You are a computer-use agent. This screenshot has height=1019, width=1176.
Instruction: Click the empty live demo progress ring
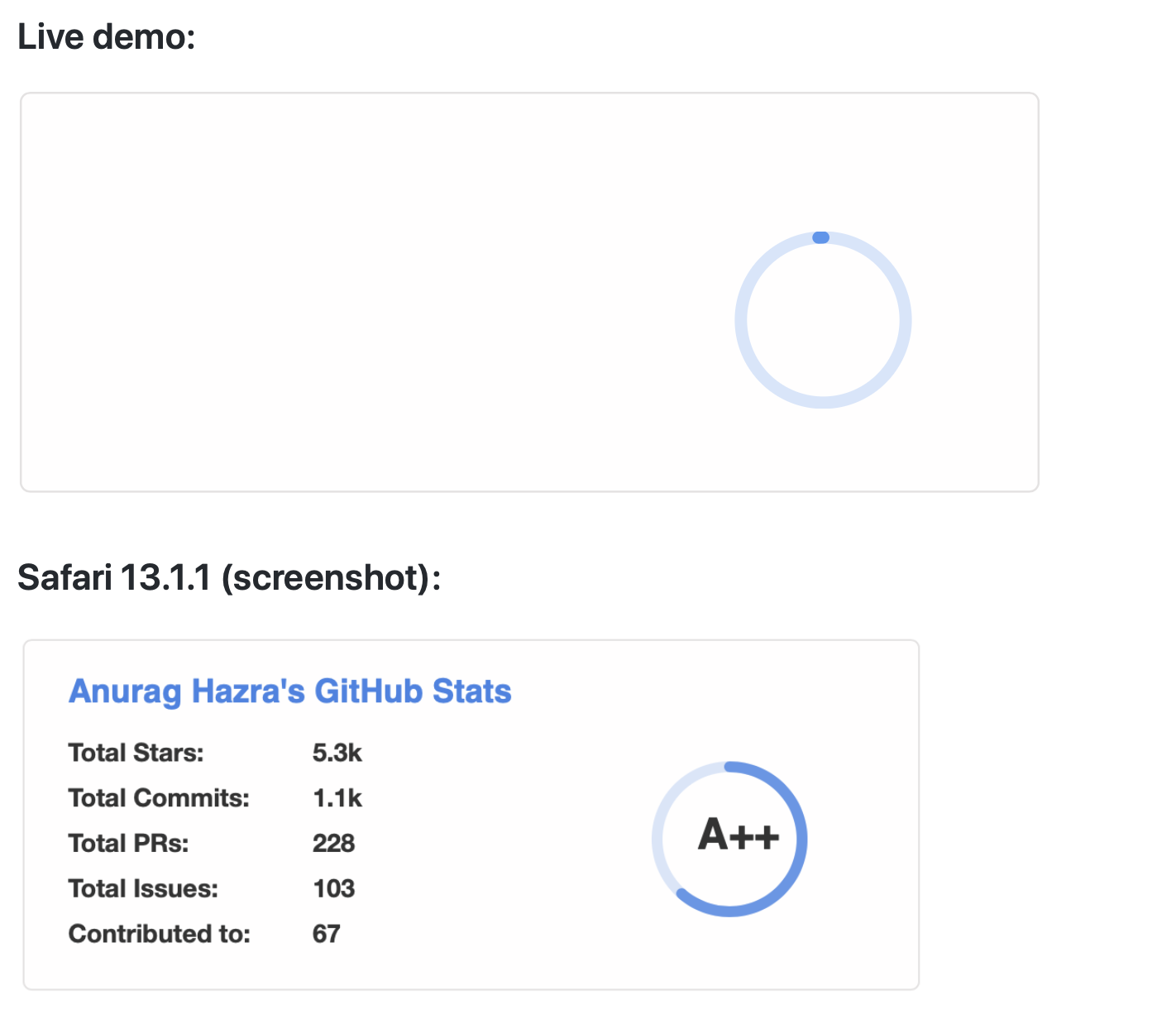(x=823, y=320)
